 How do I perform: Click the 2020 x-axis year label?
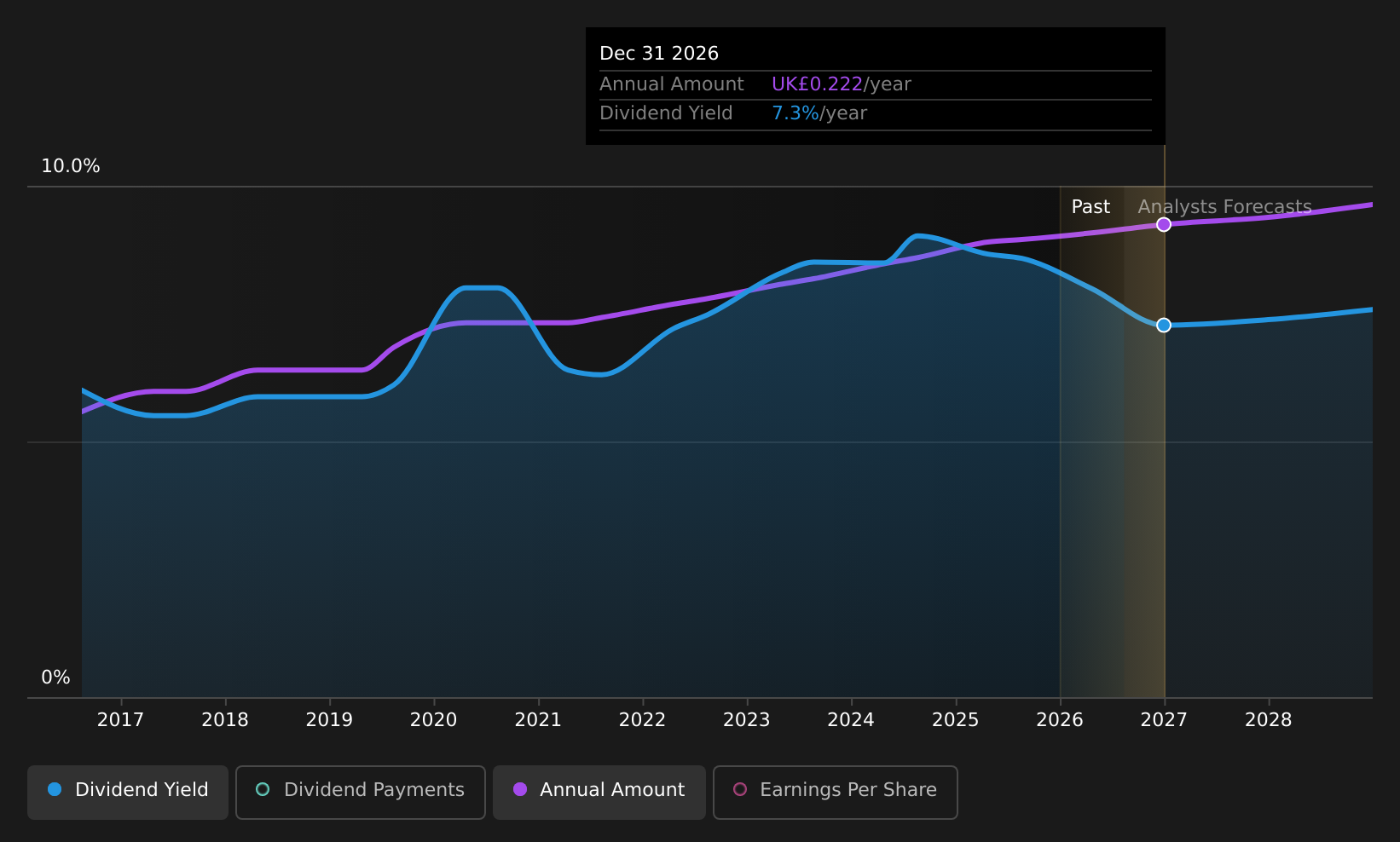433,719
